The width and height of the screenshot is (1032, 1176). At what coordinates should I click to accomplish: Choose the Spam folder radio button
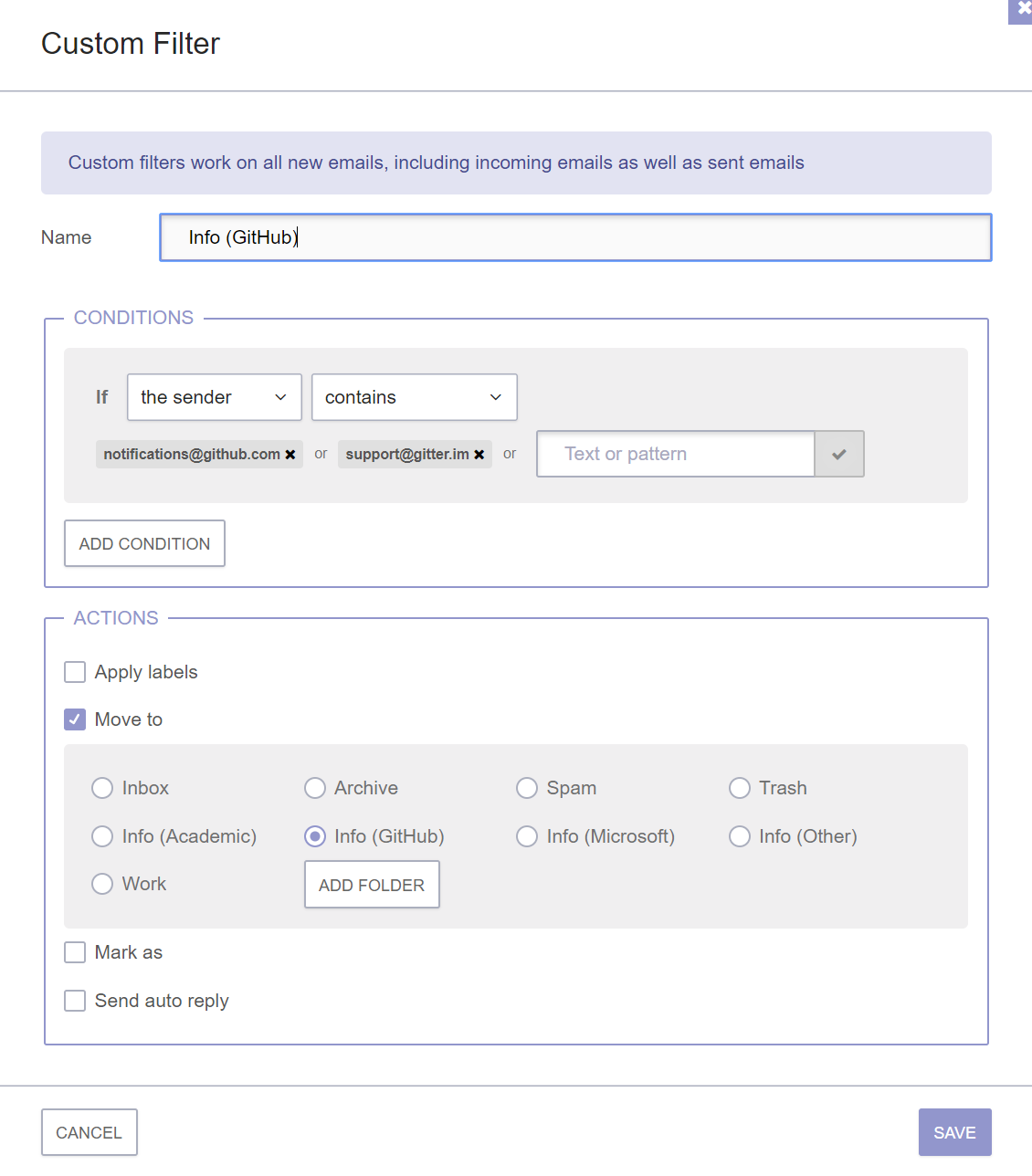(527, 788)
